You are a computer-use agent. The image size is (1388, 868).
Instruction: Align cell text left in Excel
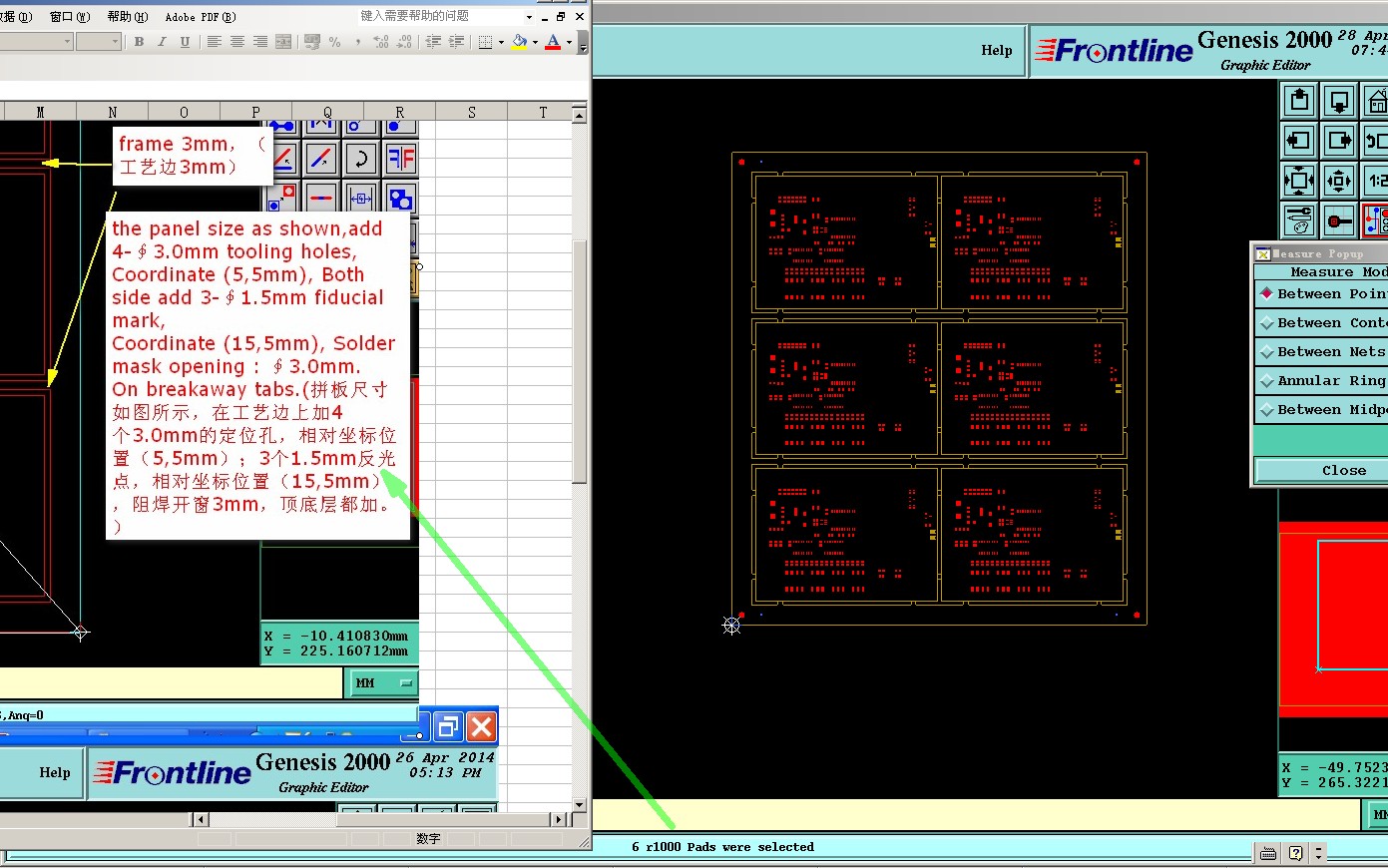click(x=214, y=42)
